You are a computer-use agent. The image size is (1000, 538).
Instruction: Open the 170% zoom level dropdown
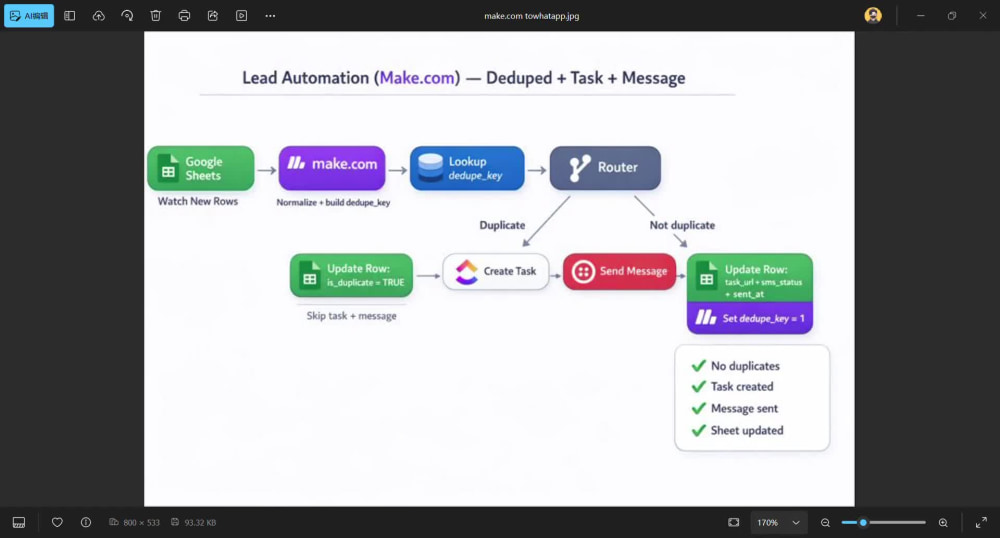tap(778, 523)
